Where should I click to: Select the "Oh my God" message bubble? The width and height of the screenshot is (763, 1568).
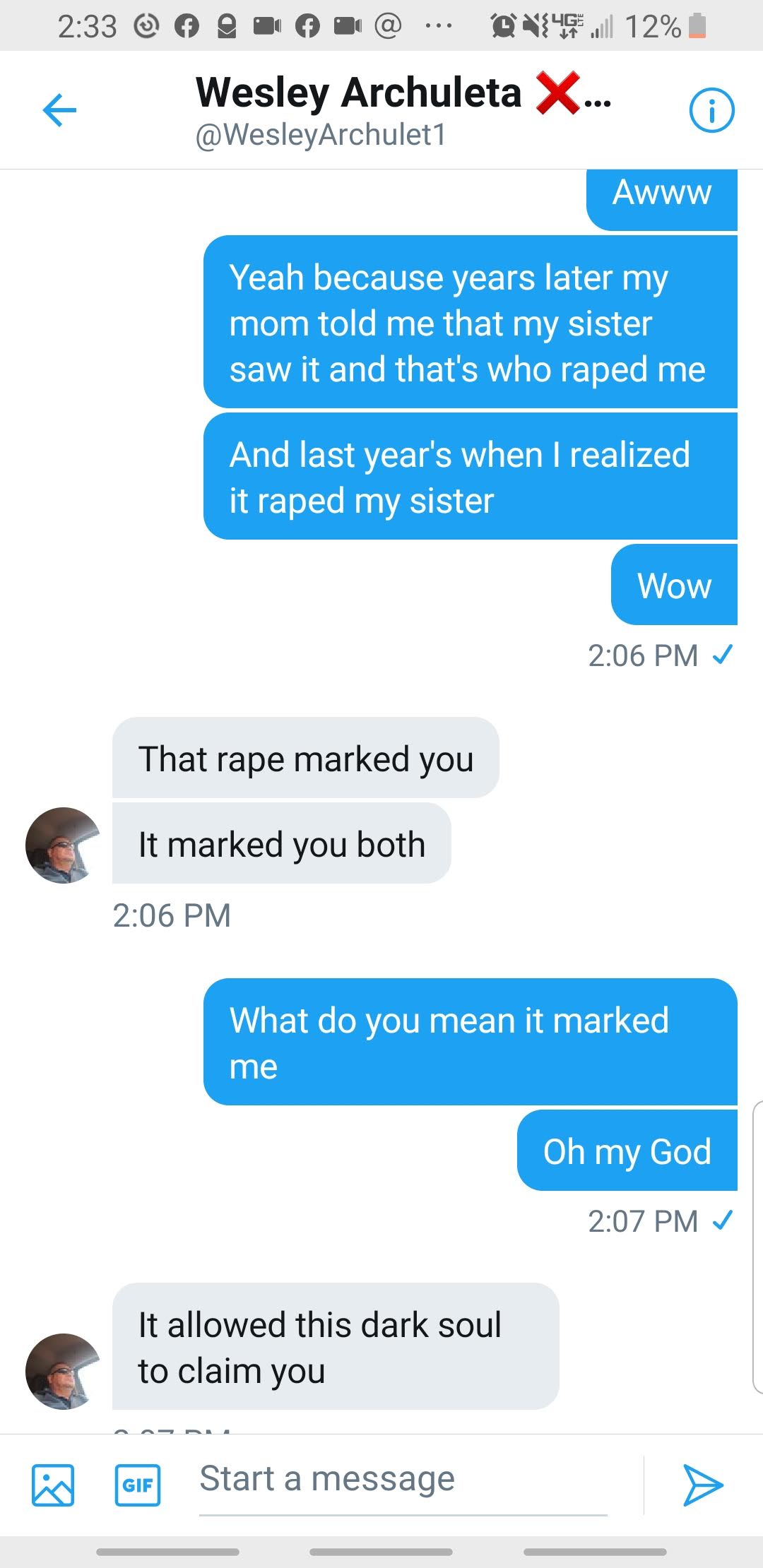(x=627, y=1151)
